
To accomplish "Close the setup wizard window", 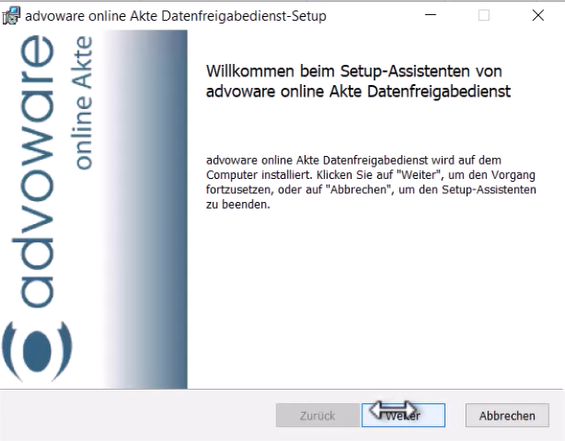I will [538, 15].
